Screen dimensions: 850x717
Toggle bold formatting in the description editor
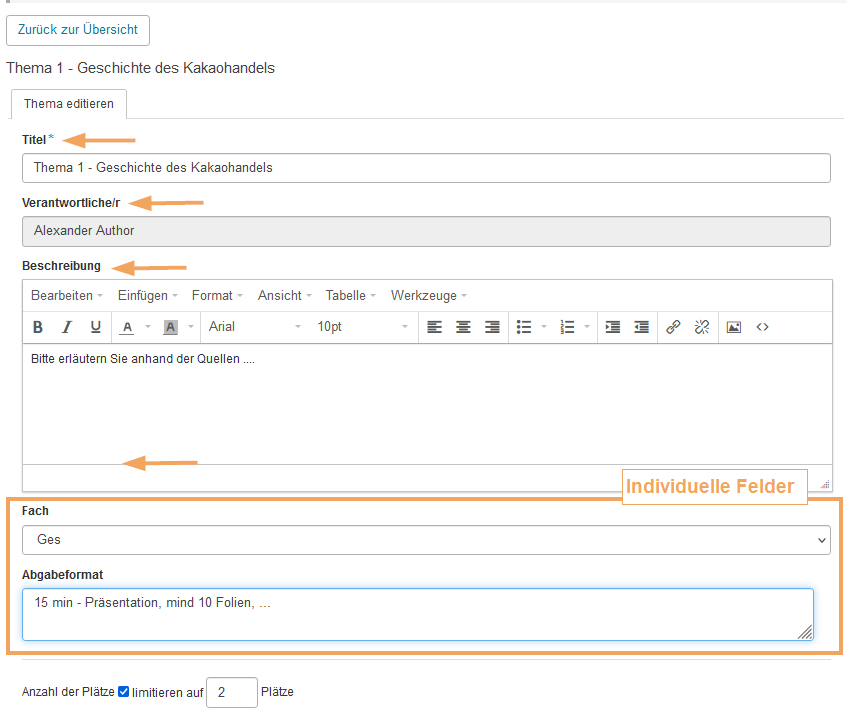coord(38,327)
